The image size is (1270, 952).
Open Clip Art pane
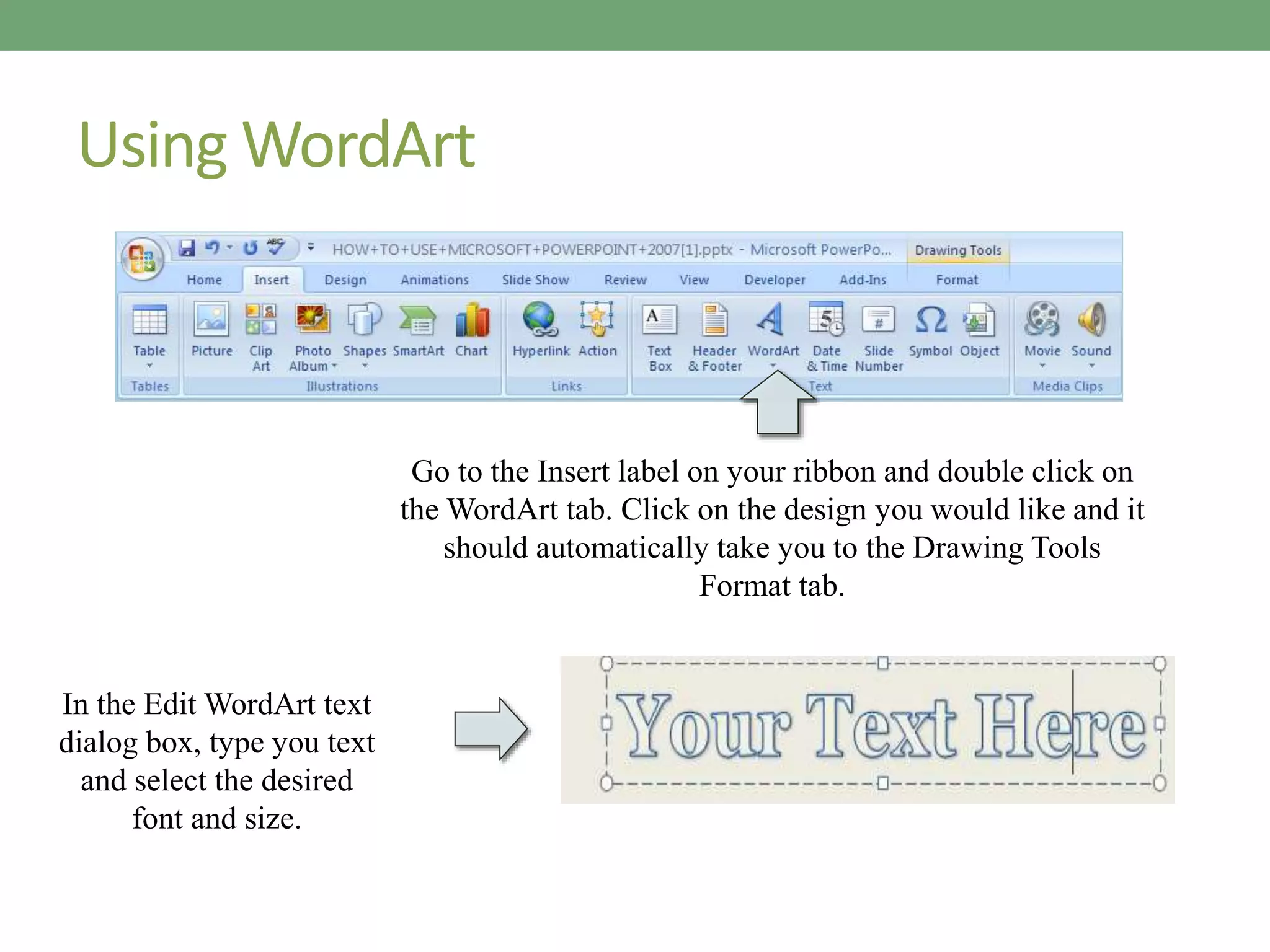pyautogui.click(x=261, y=338)
